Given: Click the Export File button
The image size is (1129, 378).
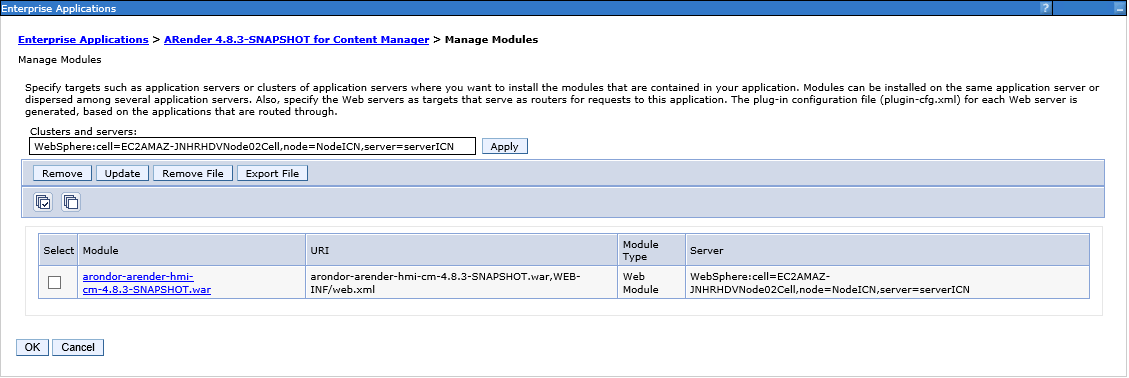Looking at the screenshot, I should tap(272, 174).
